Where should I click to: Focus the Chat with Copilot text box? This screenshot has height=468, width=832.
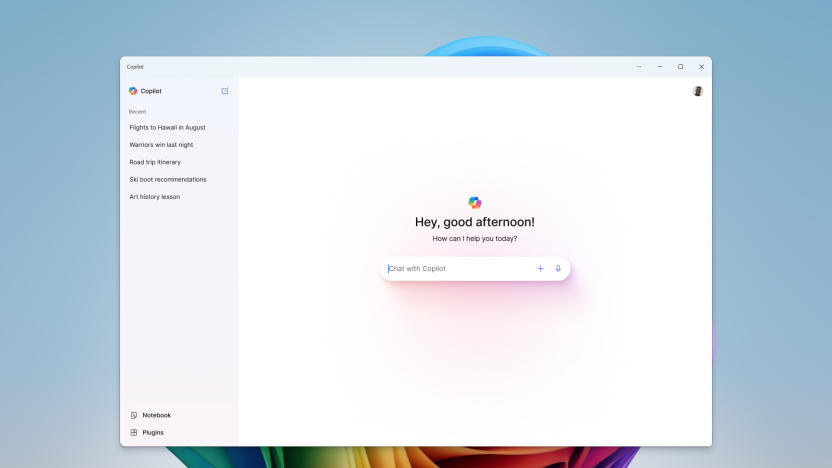point(455,269)
